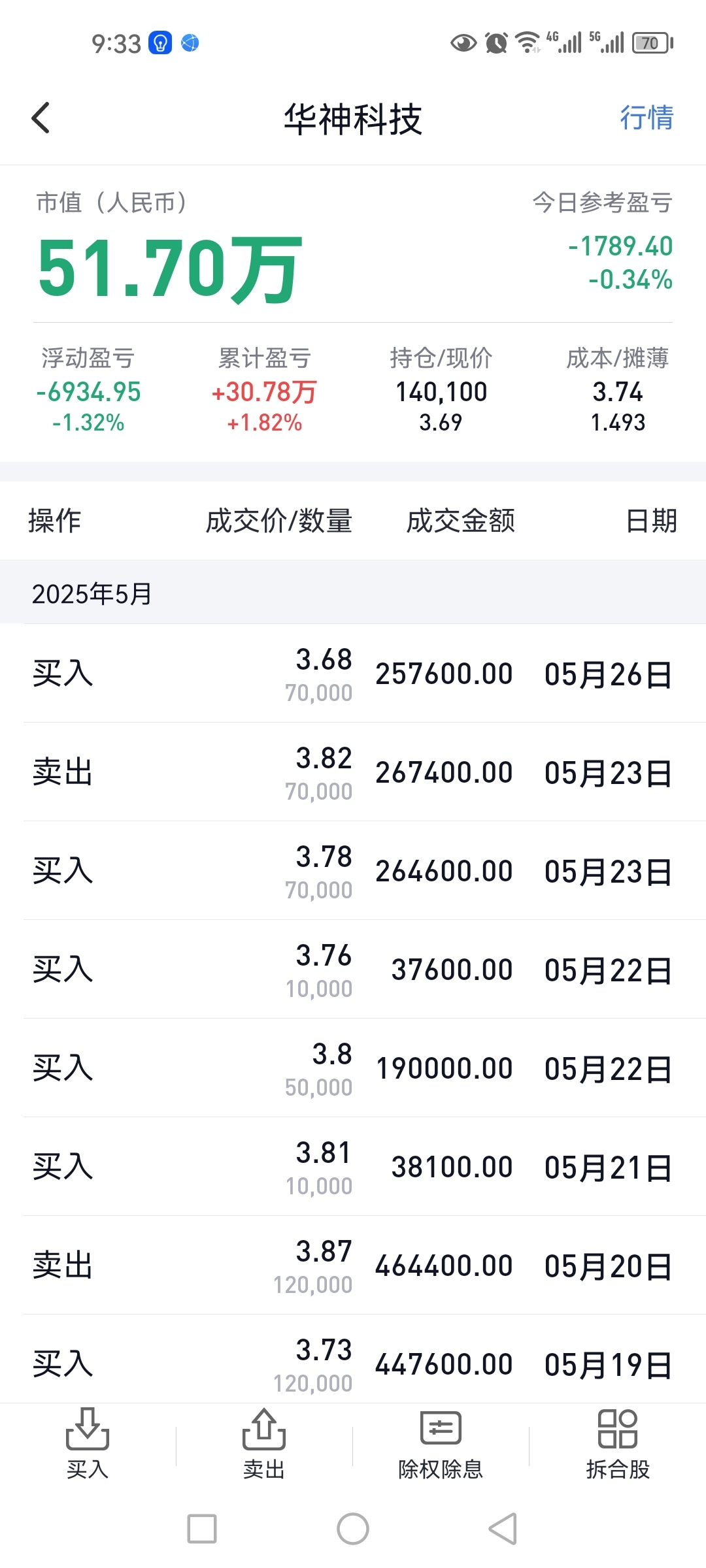The image size is (706, 1568).
Task: Tap the 日期 column header
Action: point(652,521)
